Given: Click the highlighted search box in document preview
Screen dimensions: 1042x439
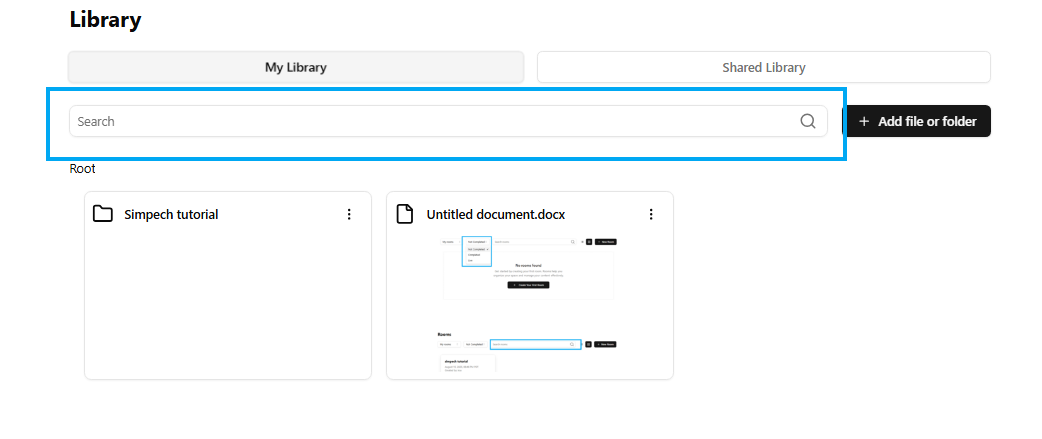Looking at the screenshot, I should [x=534, y=344].
